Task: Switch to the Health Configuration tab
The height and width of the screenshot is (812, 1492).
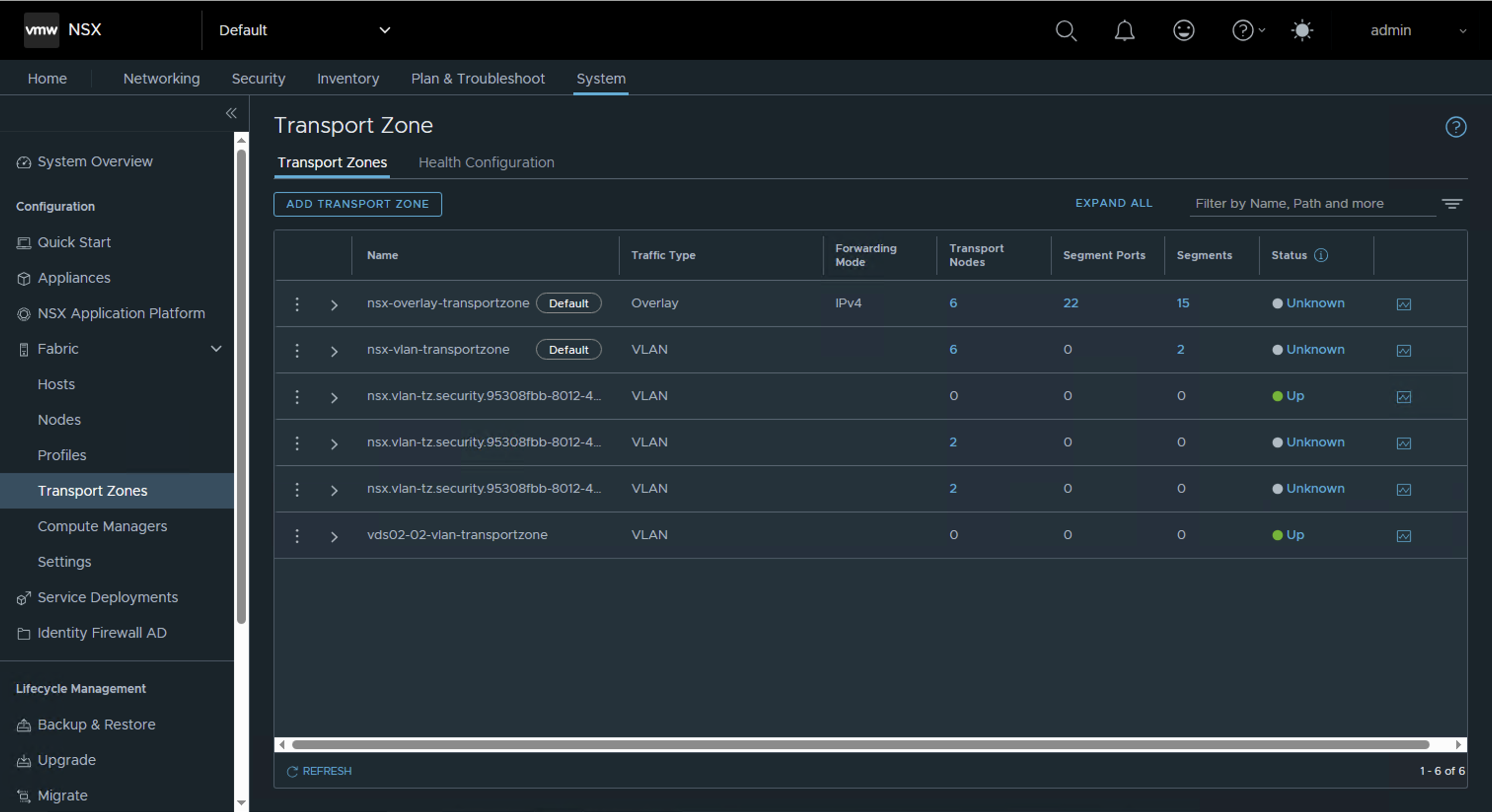Action: pyautogui.click(x=486, y=163)
